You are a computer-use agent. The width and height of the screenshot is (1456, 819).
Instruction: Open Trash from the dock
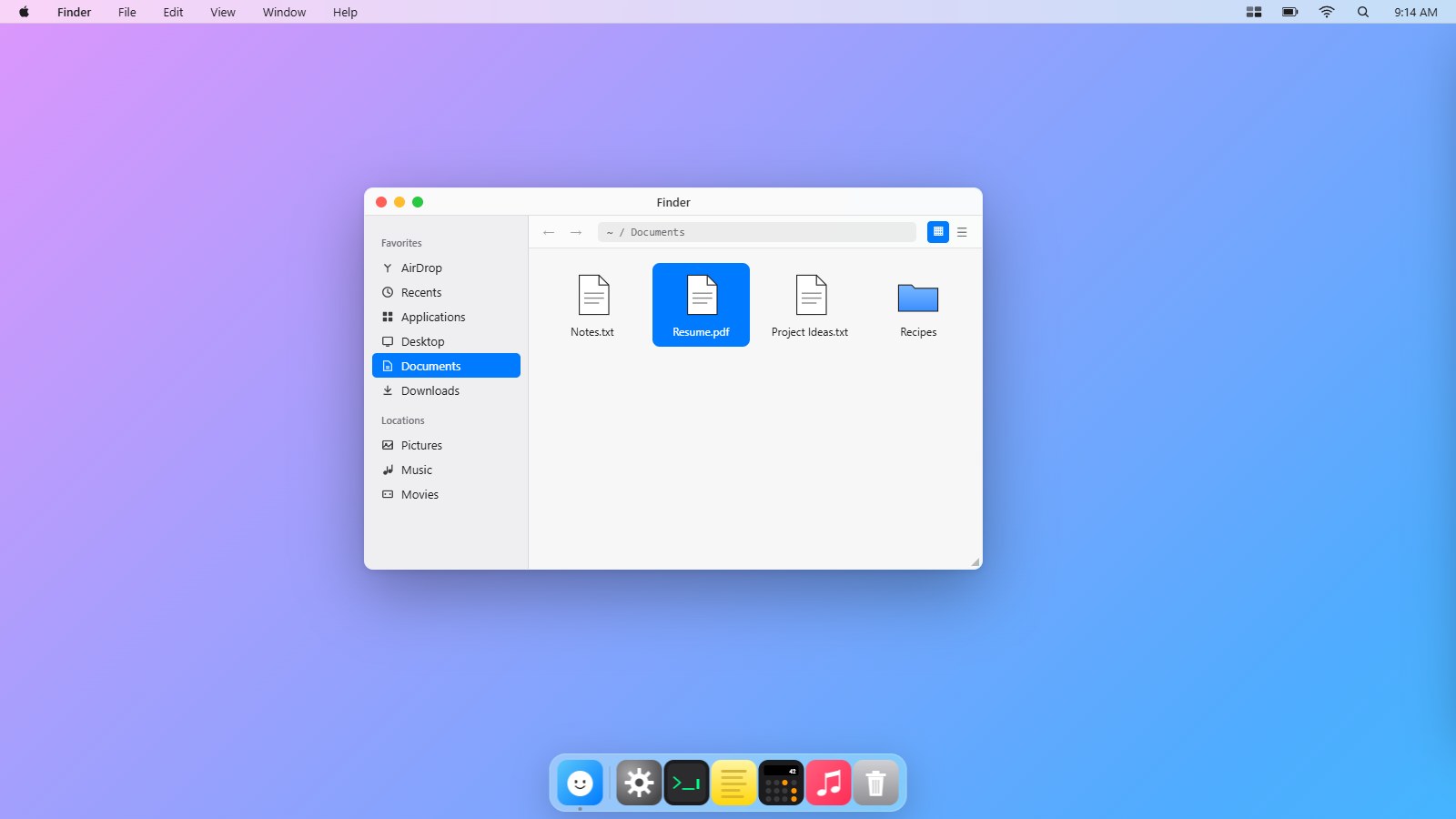coord(876,783)
